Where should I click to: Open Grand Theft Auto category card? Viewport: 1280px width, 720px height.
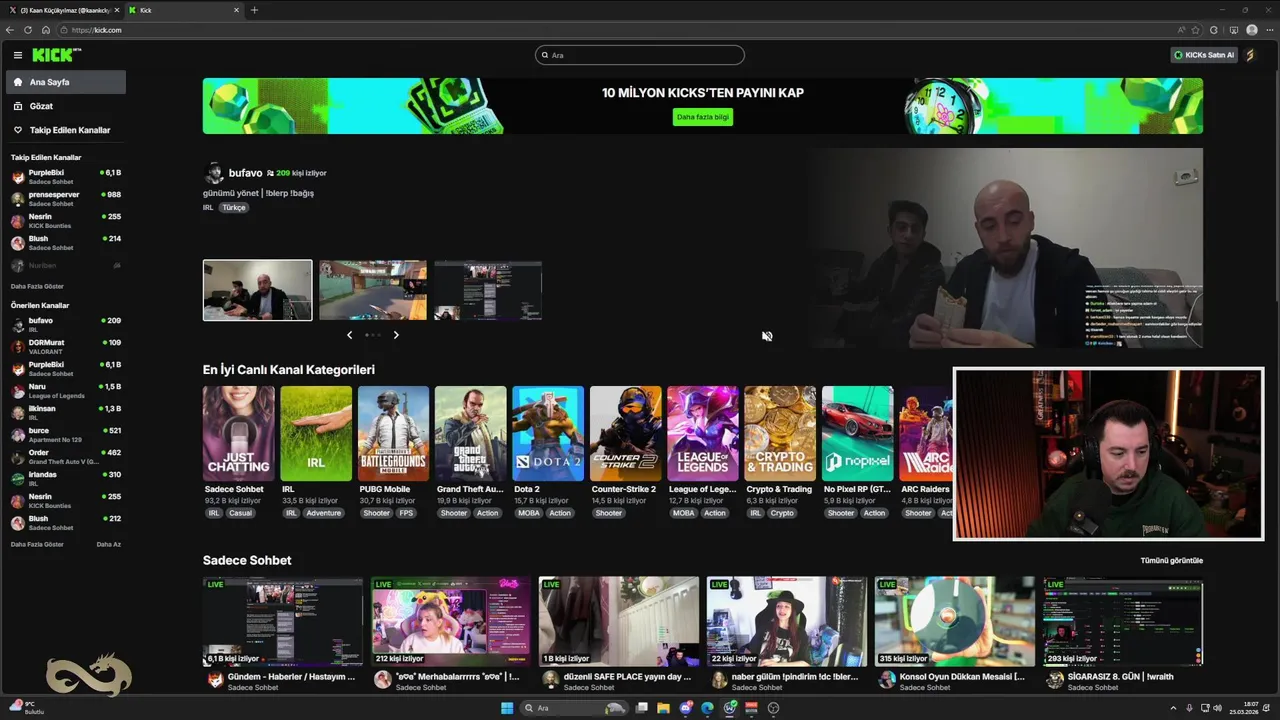click(x=470, y=434)
